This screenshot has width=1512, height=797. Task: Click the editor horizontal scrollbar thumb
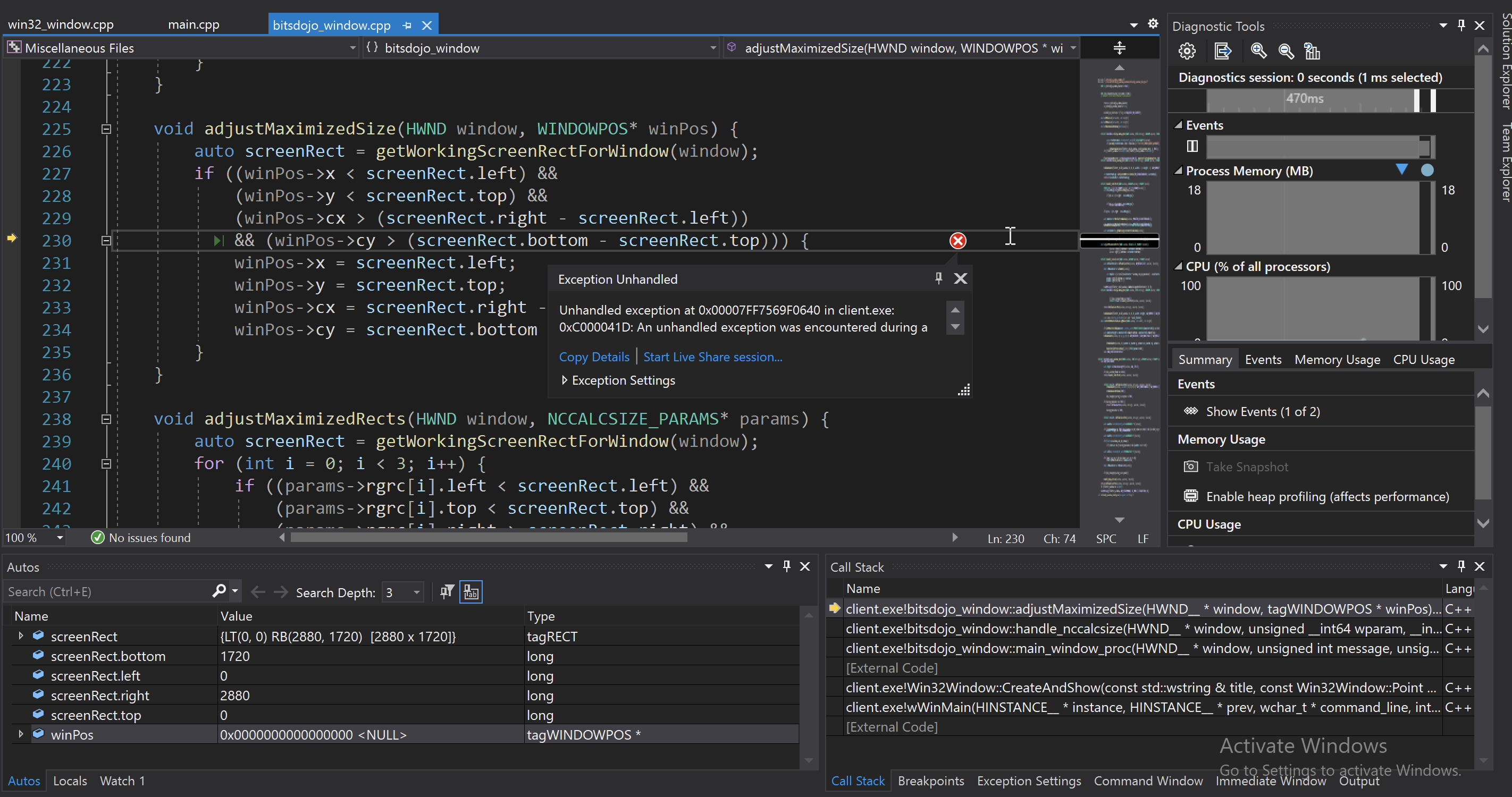[x=489, y=538]
